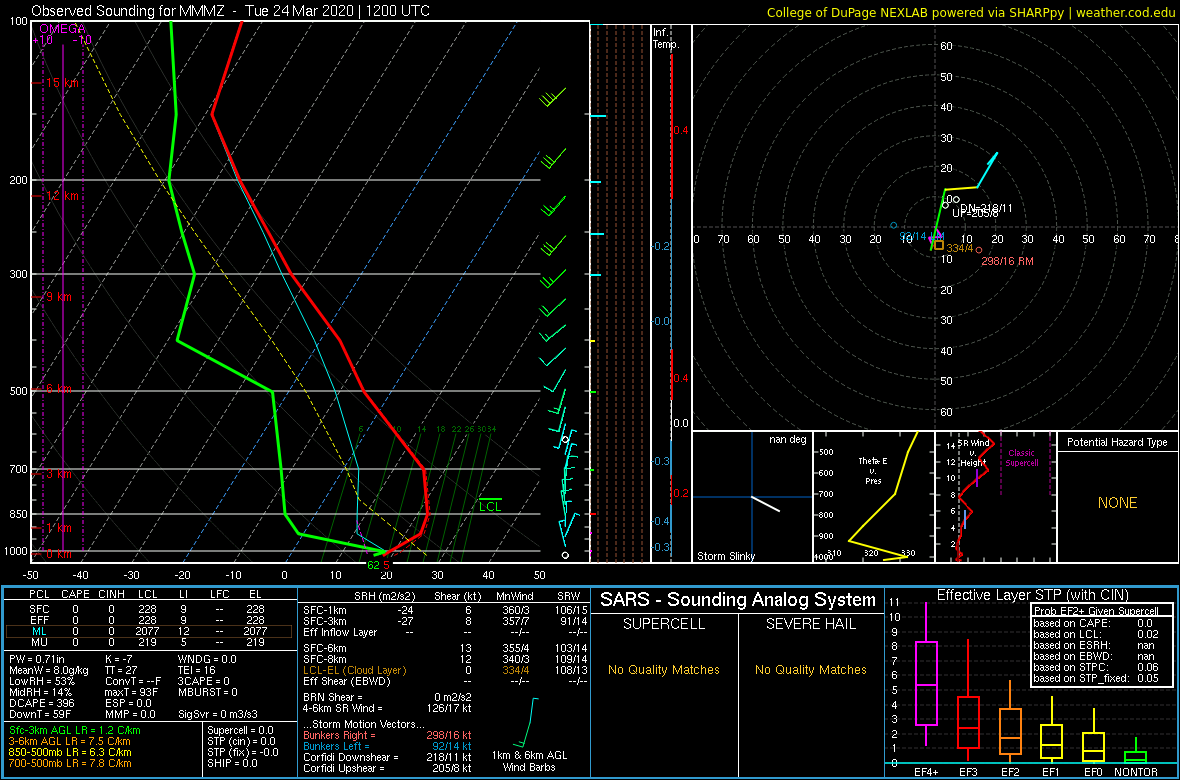Screen dimensions: 1180x780
Task: Click the green LCL marker on the skew-T
Action: pyautogui.click(x=490, y=506)
